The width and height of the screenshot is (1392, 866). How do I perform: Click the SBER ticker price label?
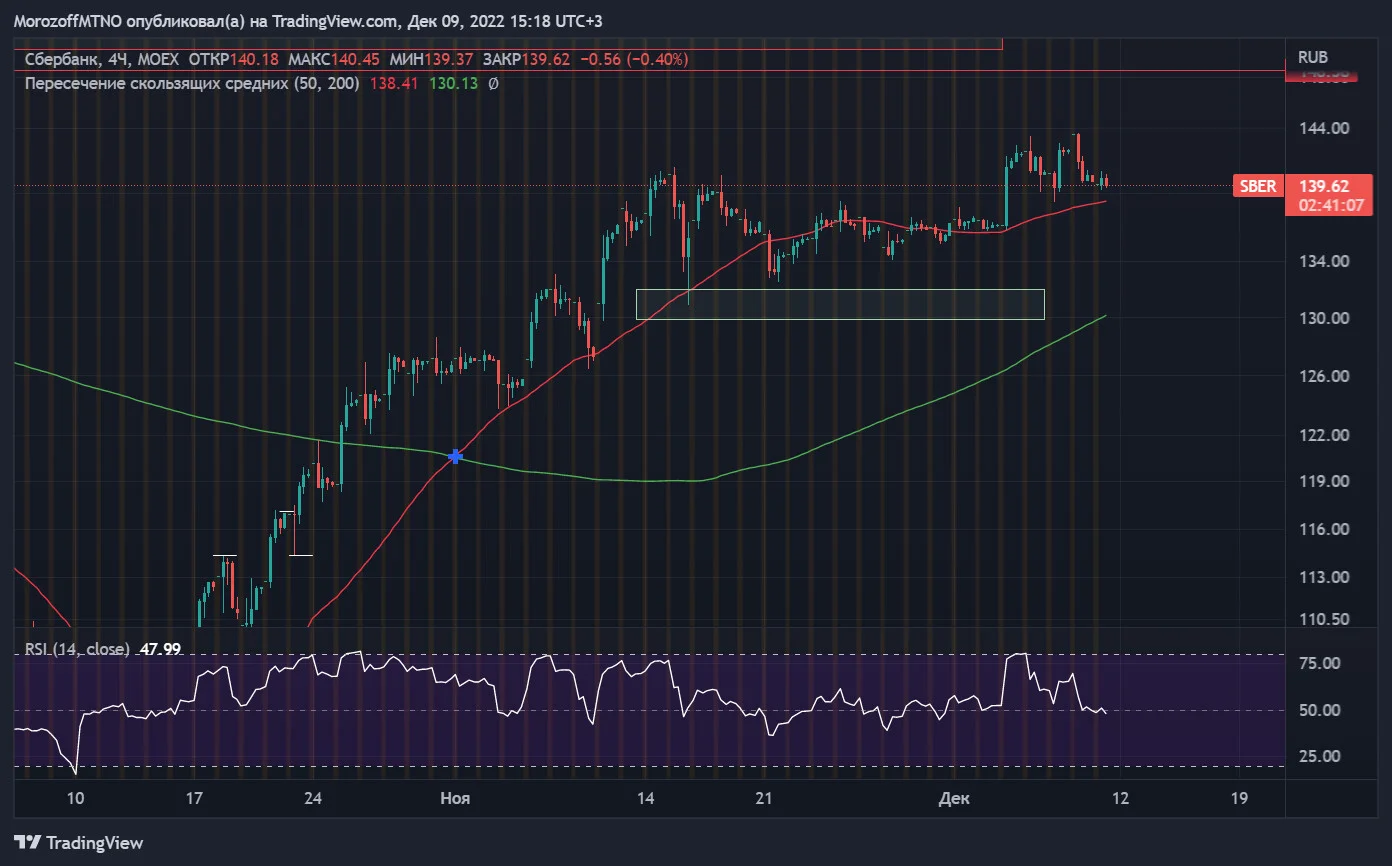[1258, 186]
